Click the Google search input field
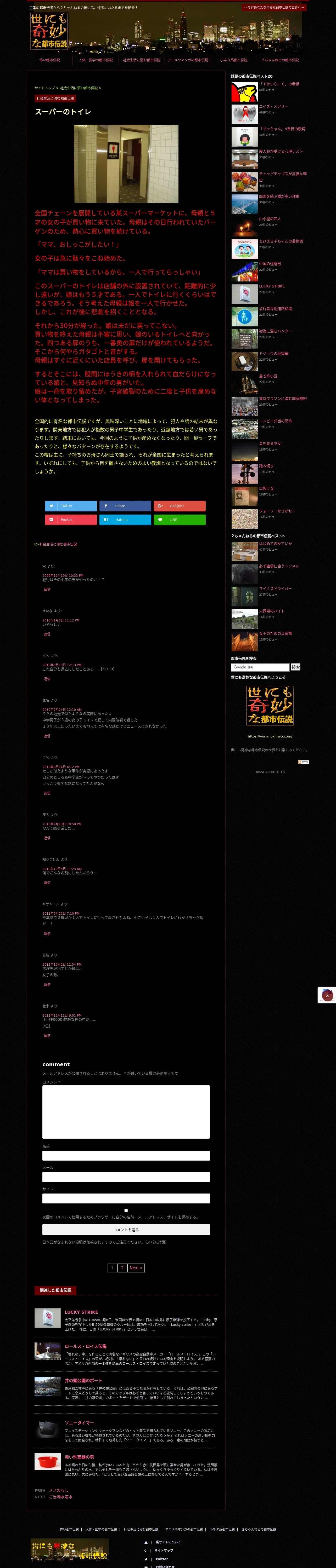336x1568 pixels. click(x=260, y=667)
